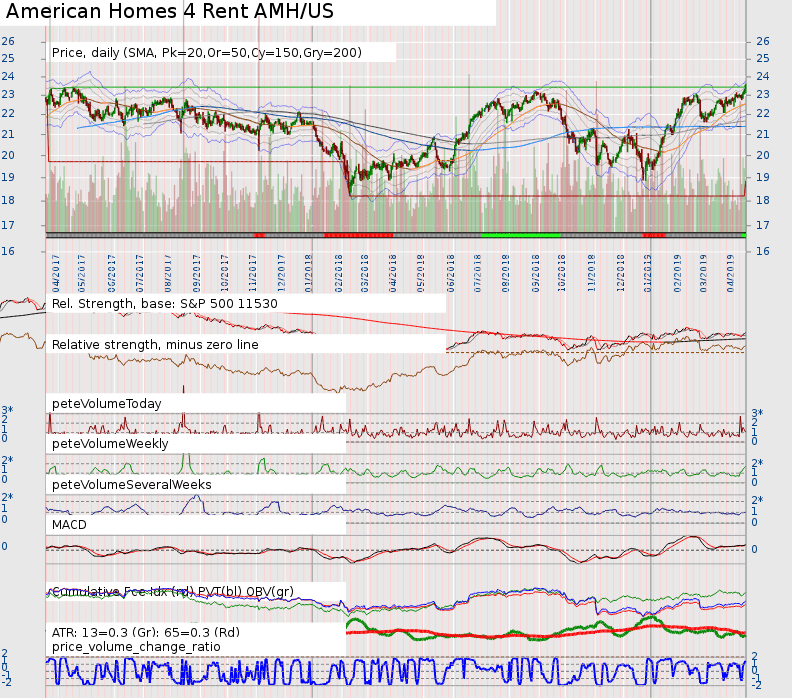Select the 08/2017 date label

tap(168, 273)
